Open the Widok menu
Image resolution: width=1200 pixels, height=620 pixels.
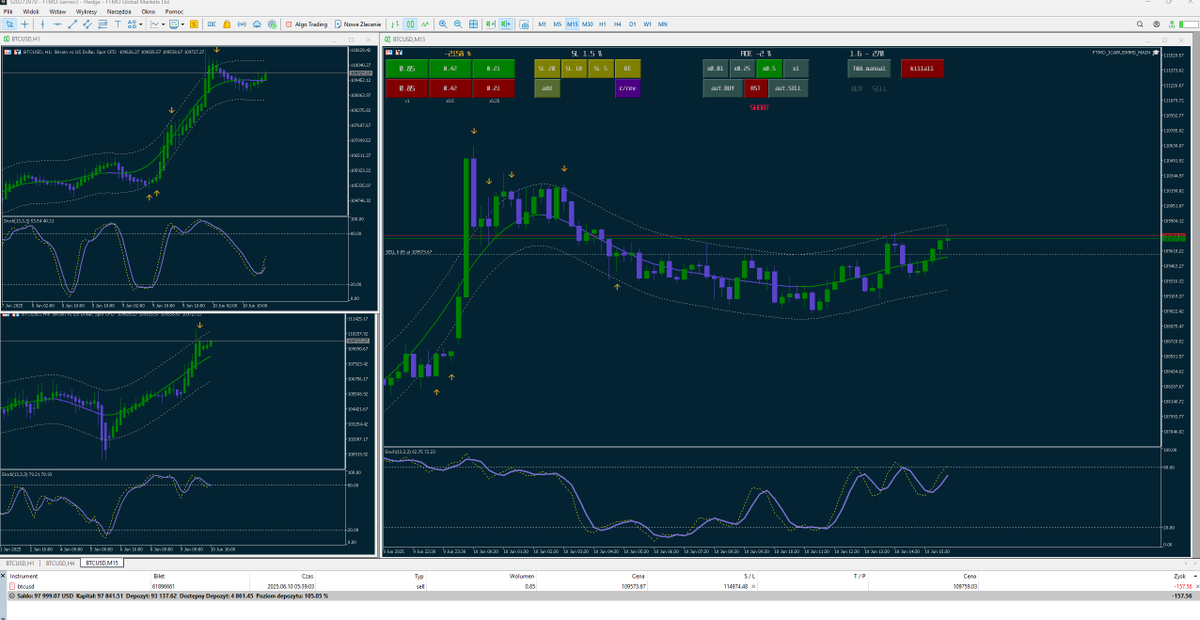(31, 11)
